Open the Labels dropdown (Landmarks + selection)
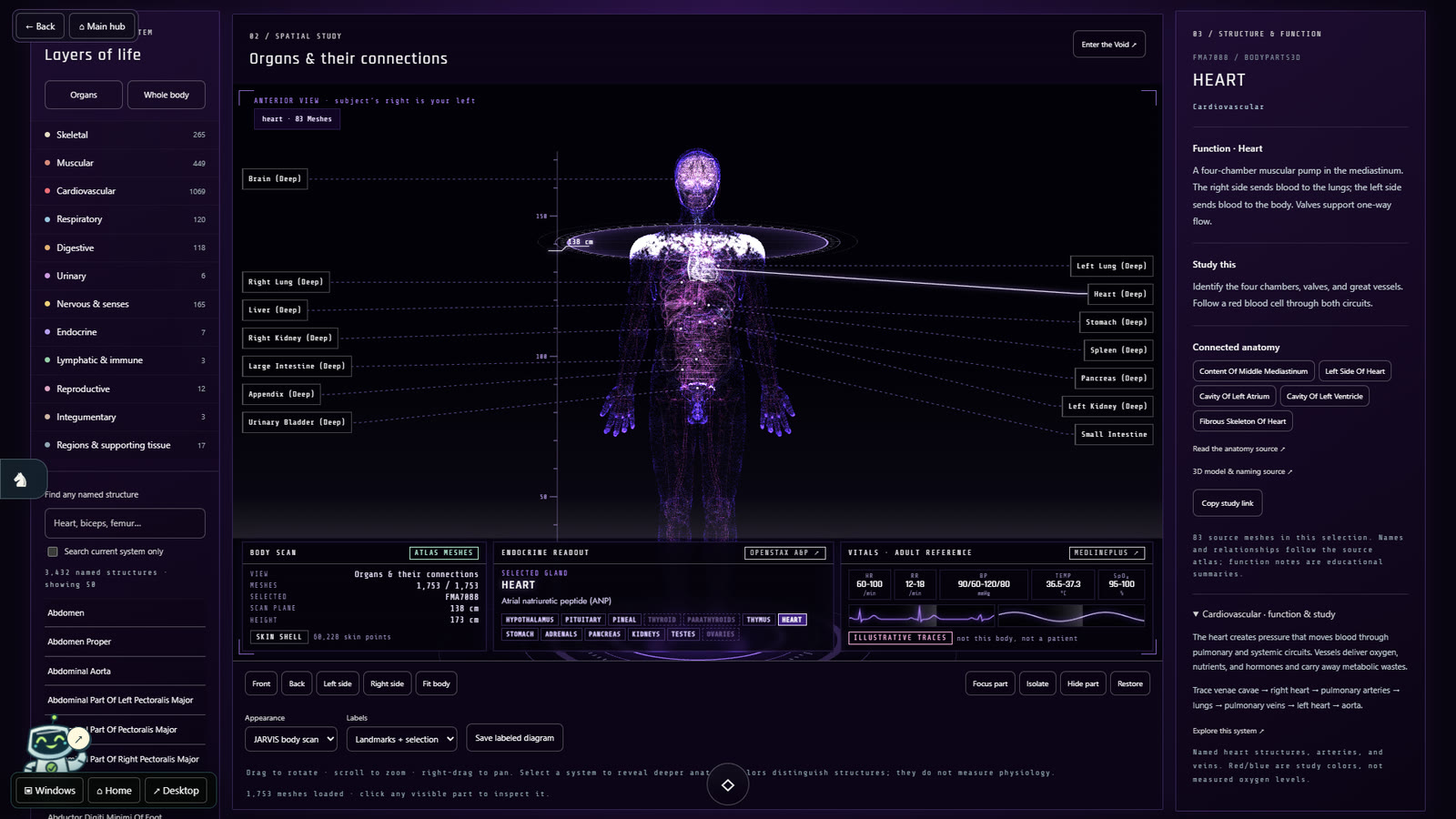 pos(401,739)
